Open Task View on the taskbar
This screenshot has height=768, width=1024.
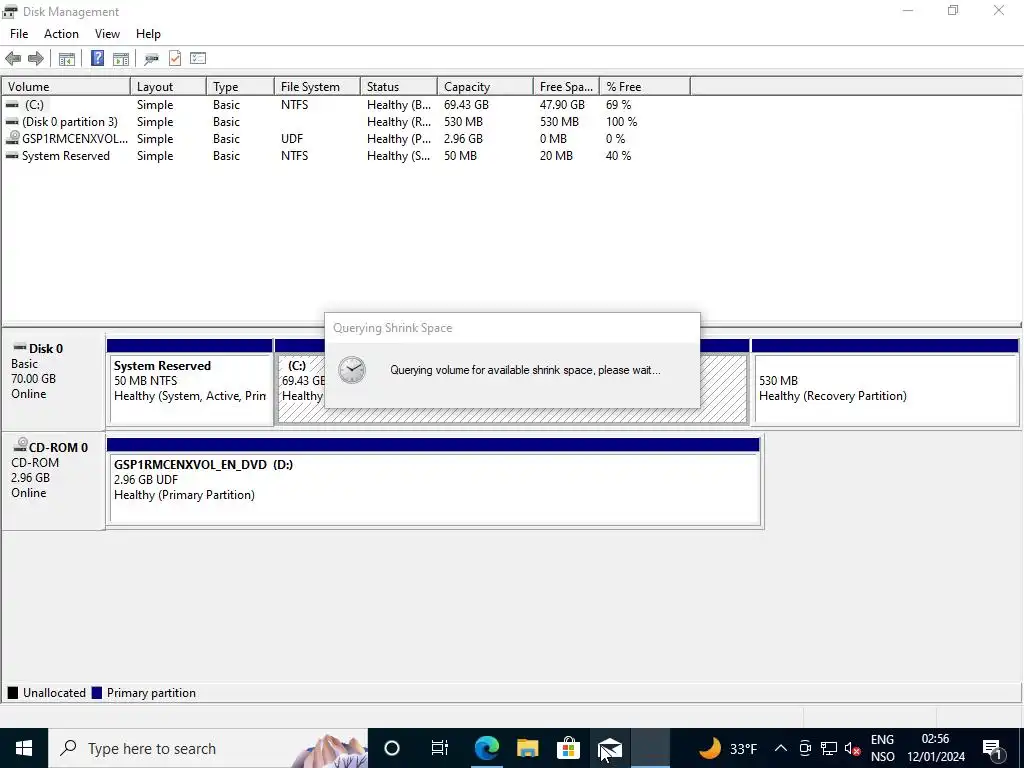point(440,748)
